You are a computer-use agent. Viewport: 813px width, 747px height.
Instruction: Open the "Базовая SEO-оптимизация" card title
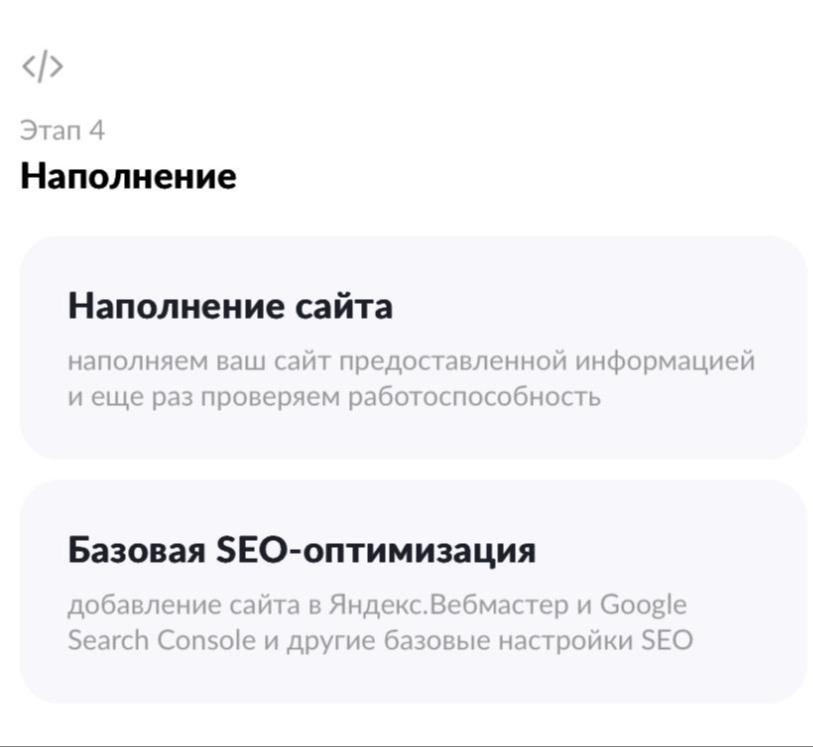pyautogui.click(x=301, y=550)
